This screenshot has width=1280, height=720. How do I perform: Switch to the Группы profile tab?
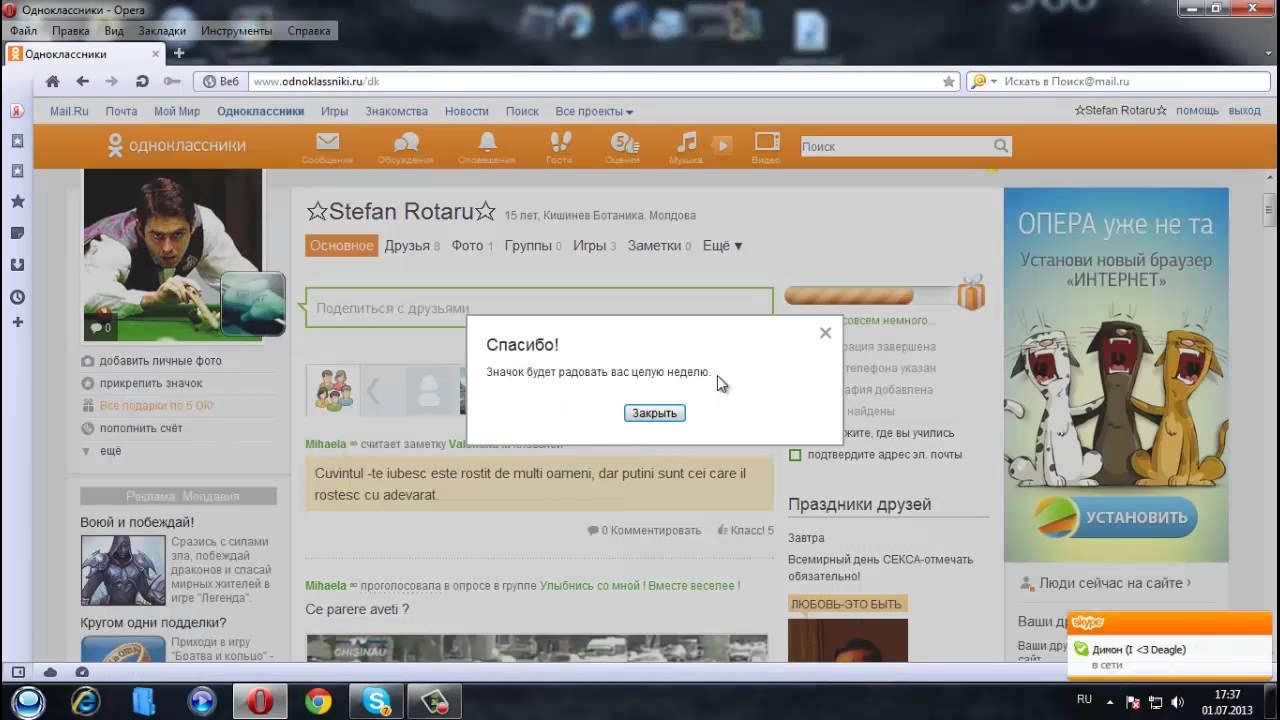pyautogui.click(x=533, y=245)
